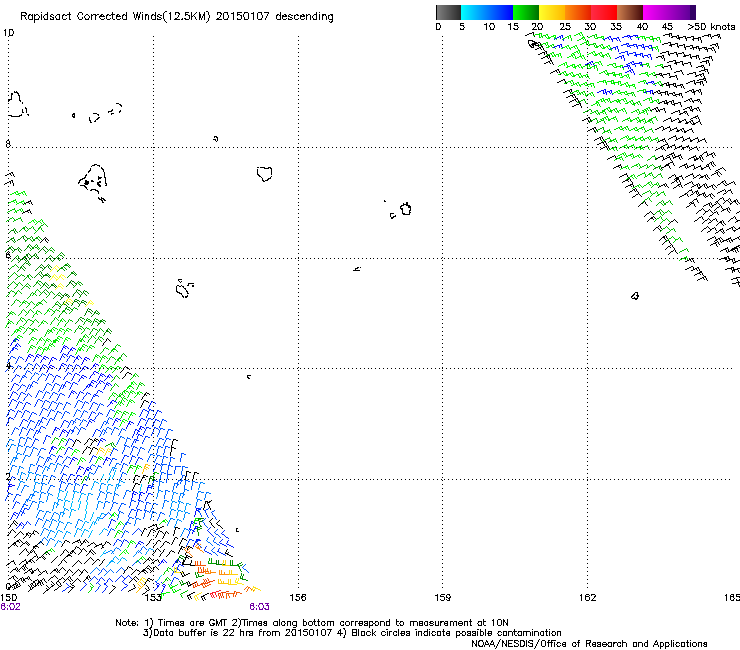Click the 'Times are GMT' note line
Screen dimensions: 740x650
click(311, 623)
